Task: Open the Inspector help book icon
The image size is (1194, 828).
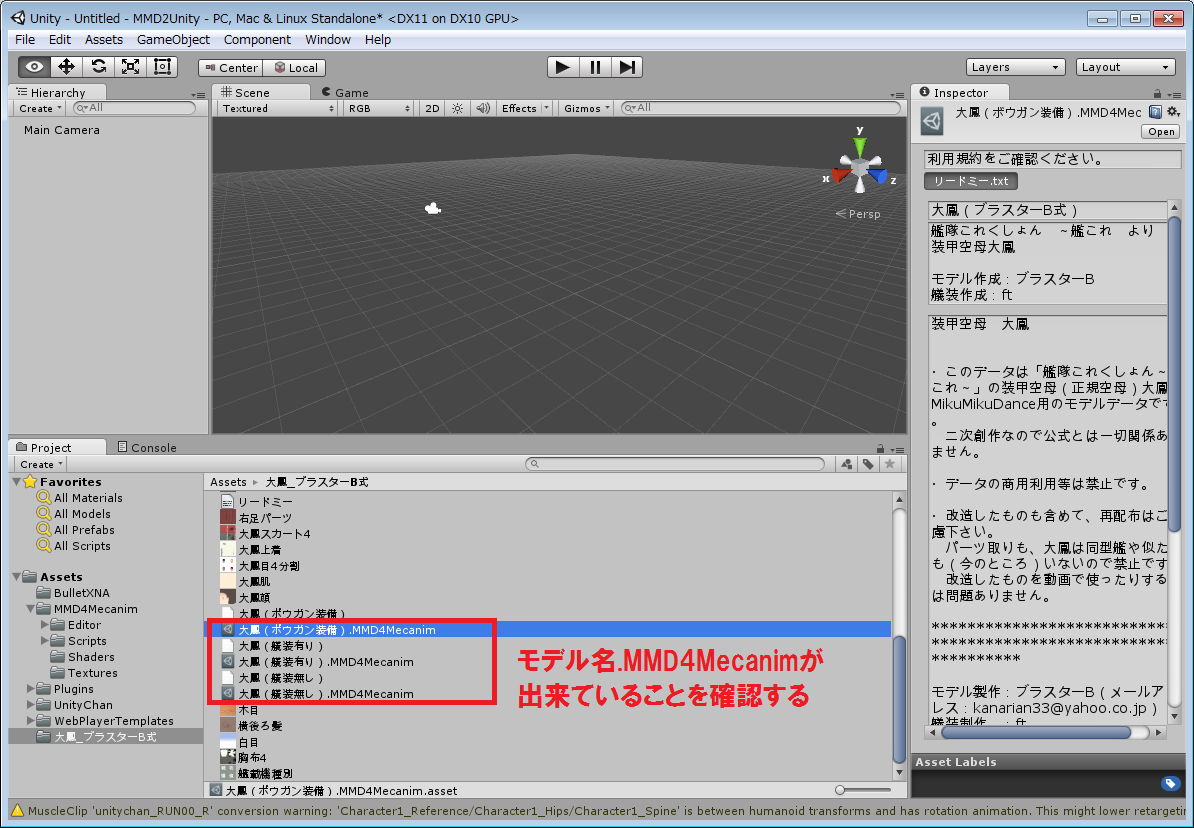Action: [1155, 113]
